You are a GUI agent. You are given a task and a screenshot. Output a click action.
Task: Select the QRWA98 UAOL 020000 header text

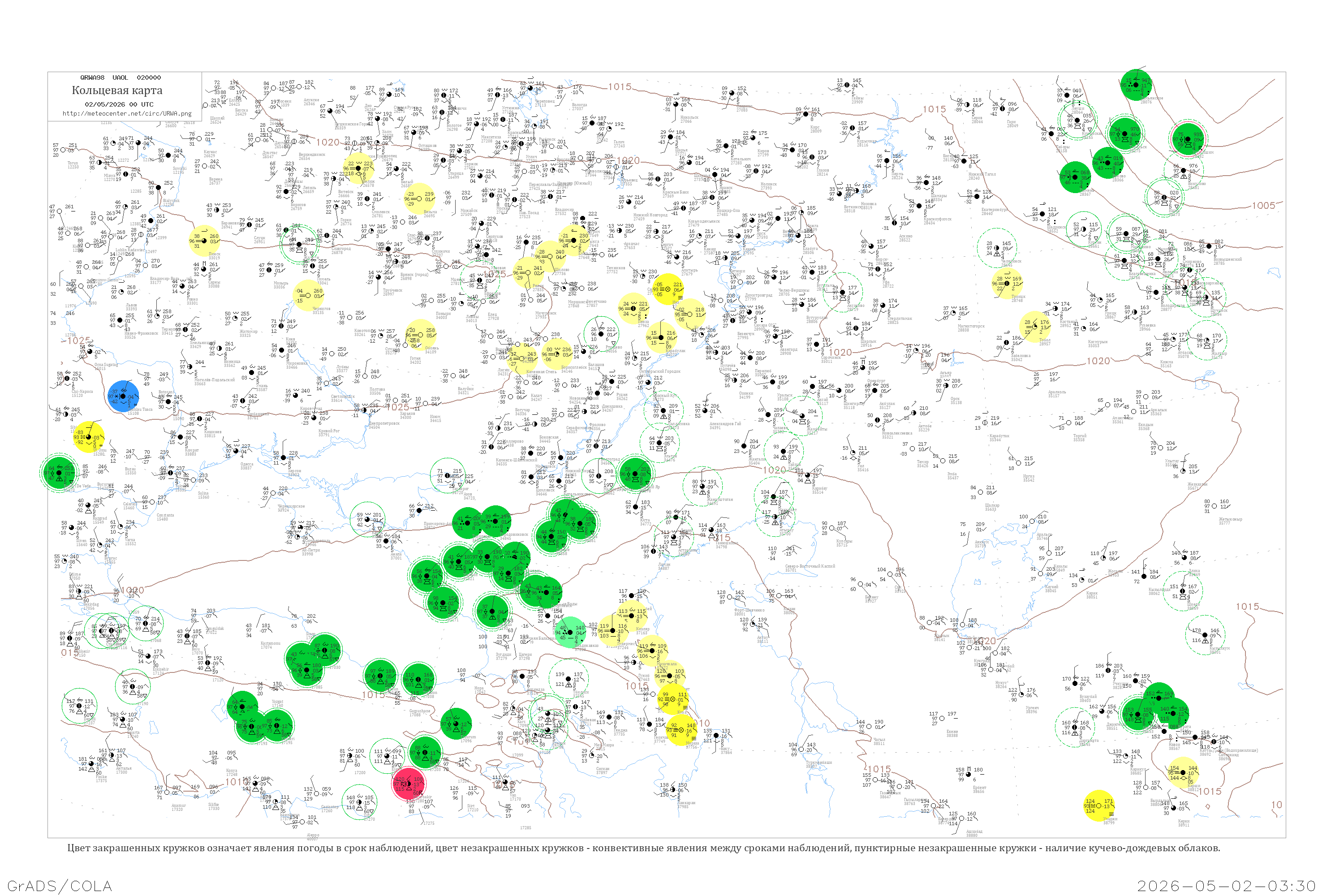pyautogui.click(x=120, y=77)
